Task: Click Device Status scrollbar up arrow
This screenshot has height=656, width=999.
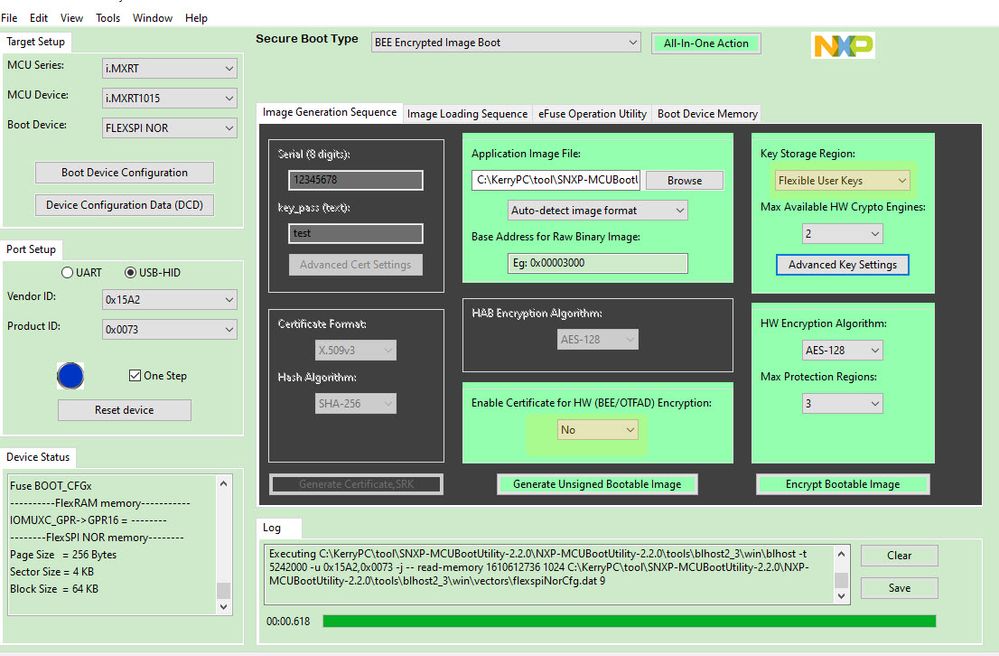Action: coord(223,483)
